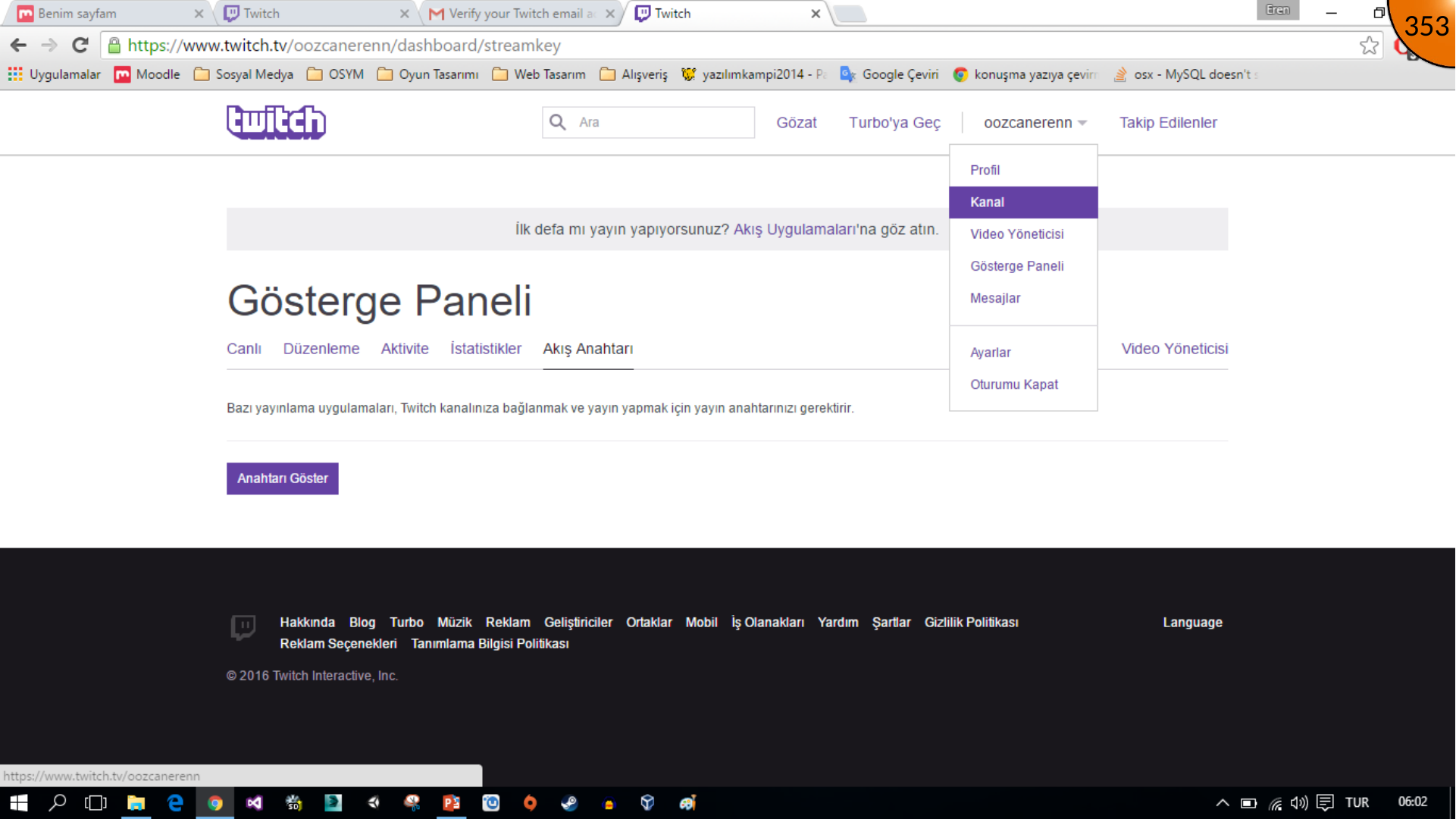Switch to the İstatistikler tab
This screenshot has width=1456, height=819.
(486, 349)
